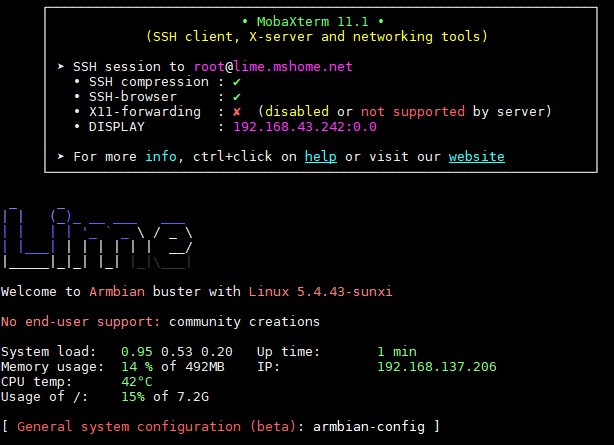This screenshot has width=614, height=445.
Task: Select 'Linux 5.4.43-sunxi' kernel text
Action: click(320, 291)
